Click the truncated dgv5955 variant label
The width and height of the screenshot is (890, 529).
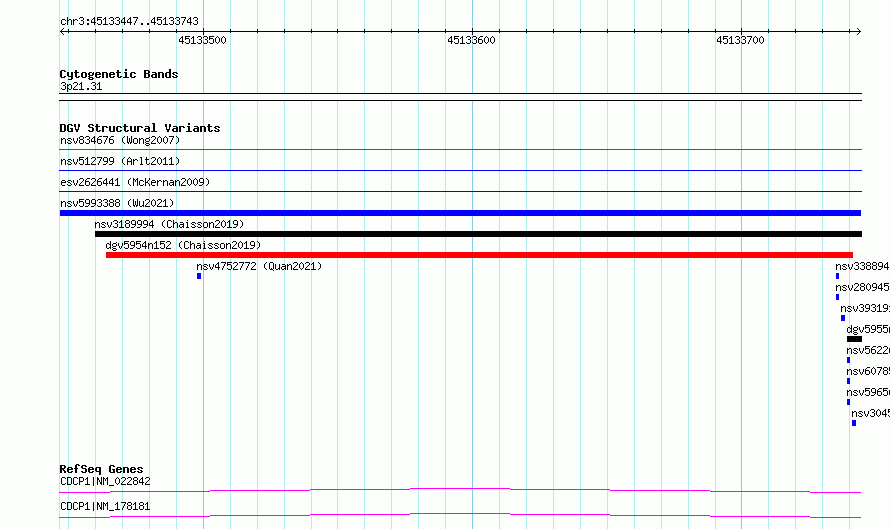(868, 329)
